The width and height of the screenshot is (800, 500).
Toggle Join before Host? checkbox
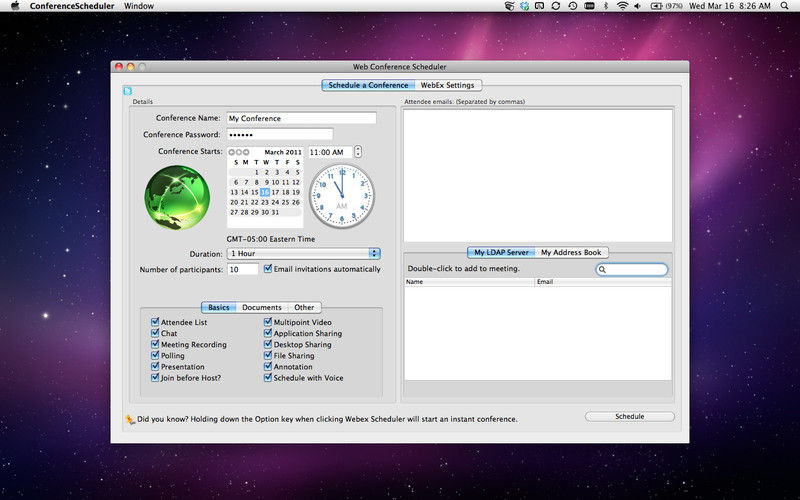[155, 378]
